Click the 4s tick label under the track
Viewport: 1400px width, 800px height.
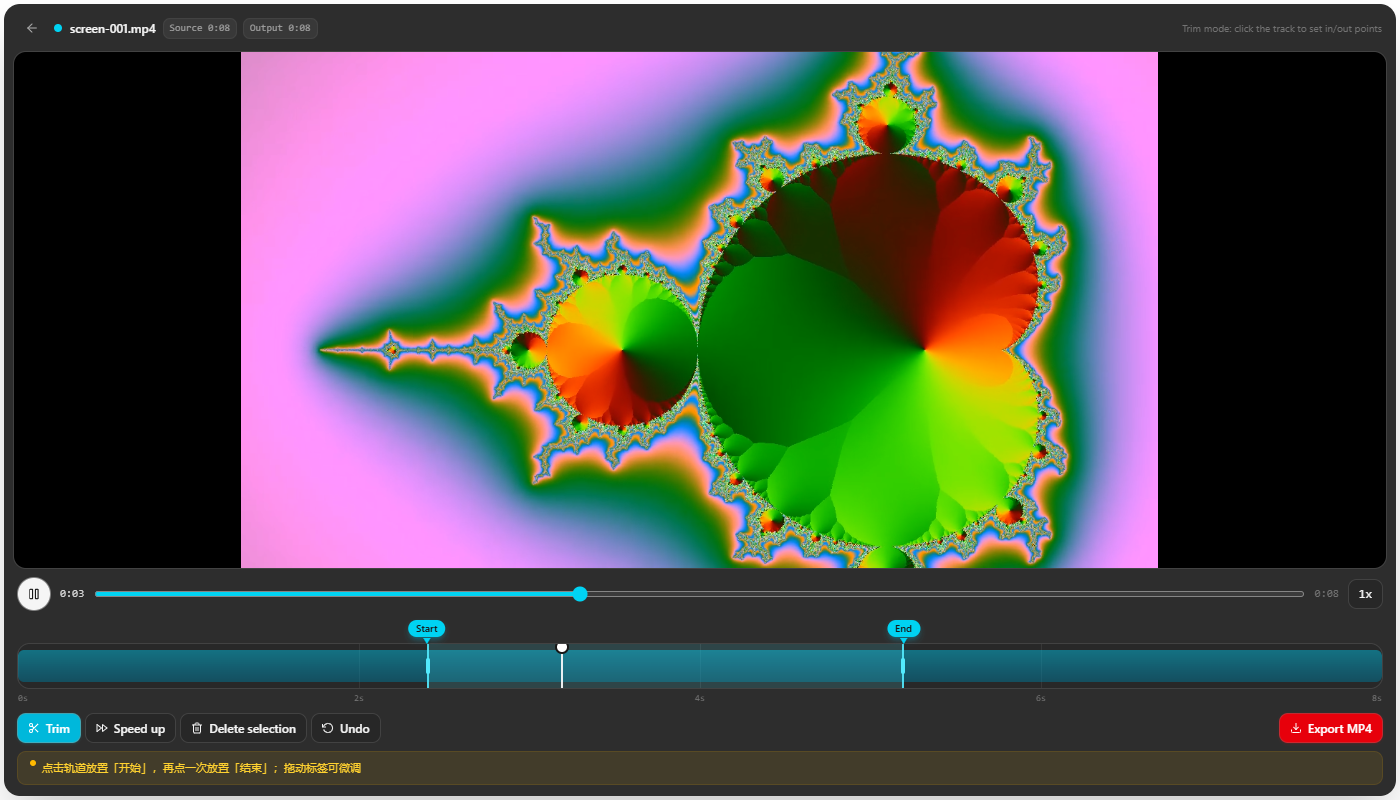pos(700,698)
